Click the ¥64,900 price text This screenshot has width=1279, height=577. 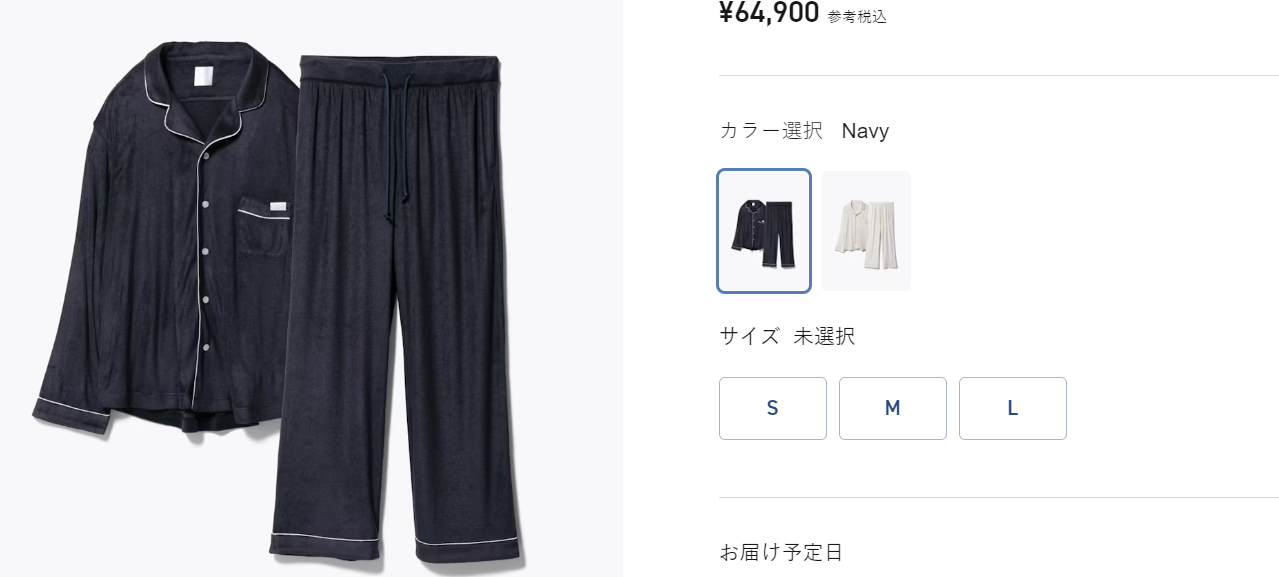tap(769, 13)
